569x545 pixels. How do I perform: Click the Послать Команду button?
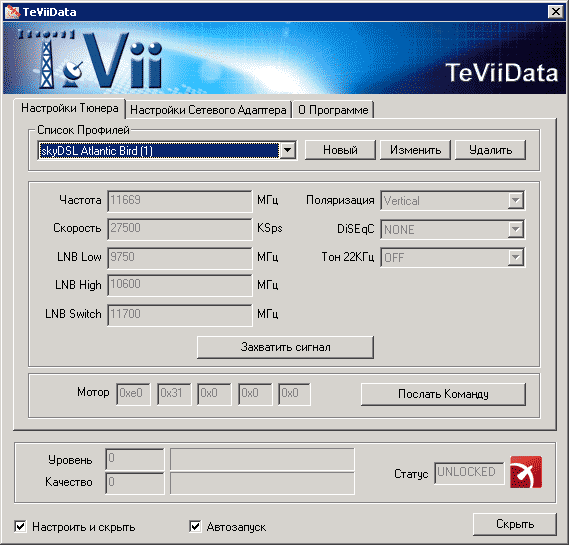[x=443, y=394]
